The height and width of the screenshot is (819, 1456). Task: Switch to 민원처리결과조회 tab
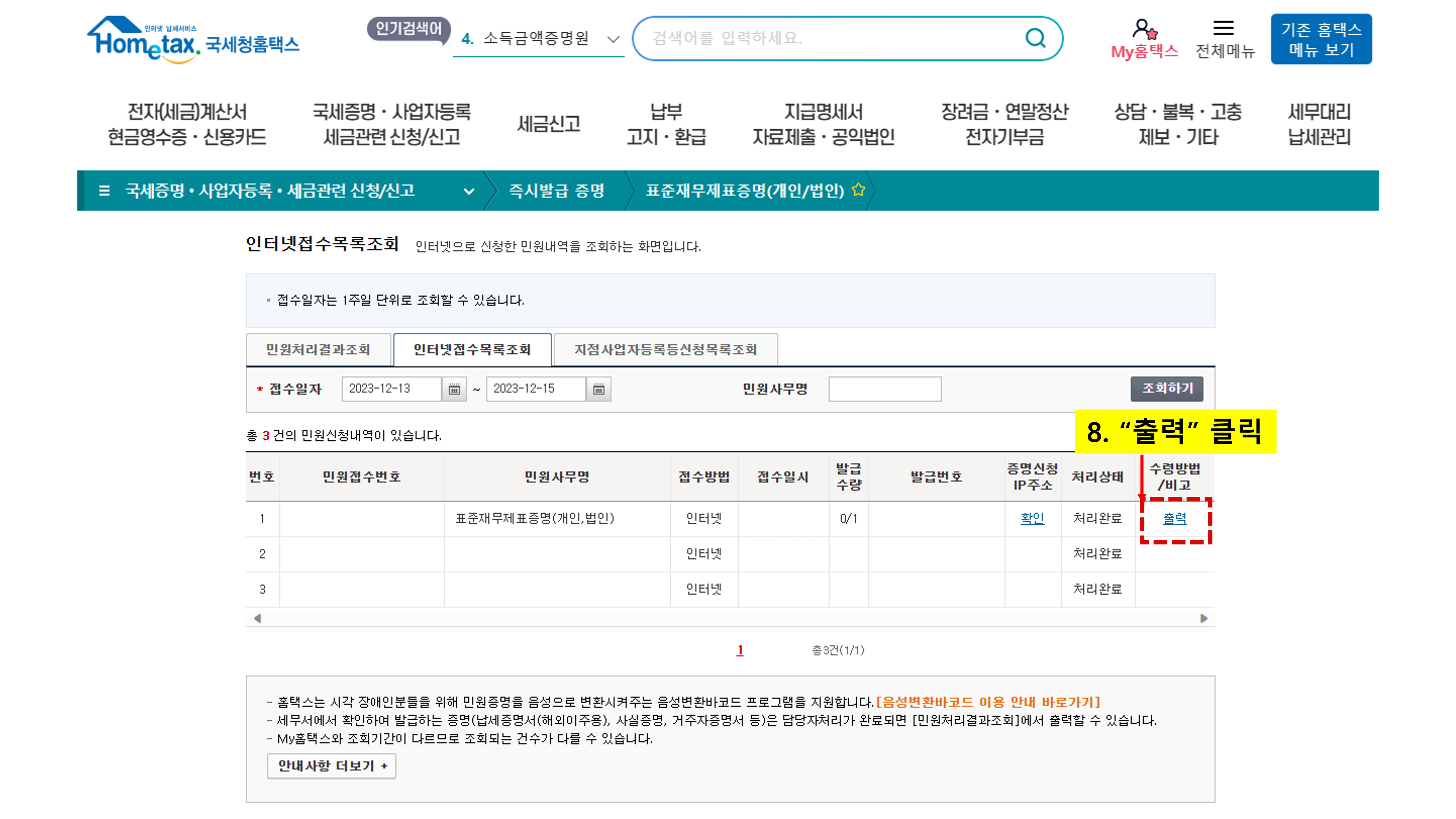(318, 349)
